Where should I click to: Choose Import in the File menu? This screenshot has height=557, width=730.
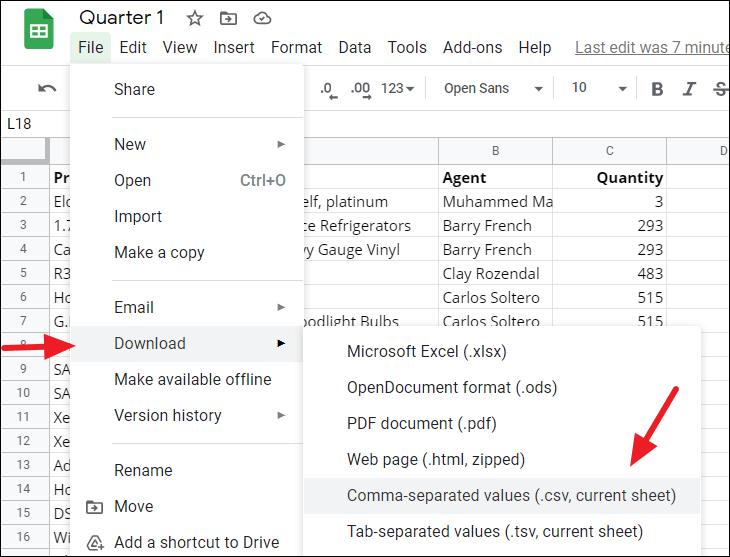(187, 217)
